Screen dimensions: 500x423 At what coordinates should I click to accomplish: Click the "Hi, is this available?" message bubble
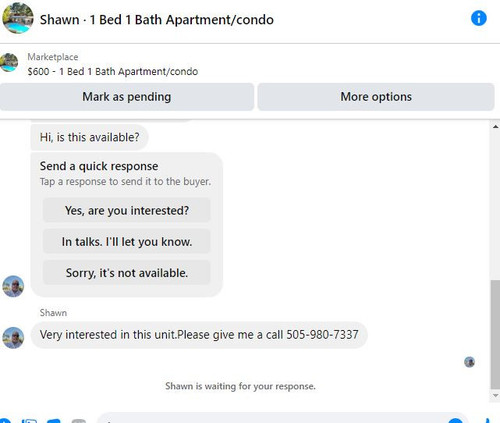89,137
